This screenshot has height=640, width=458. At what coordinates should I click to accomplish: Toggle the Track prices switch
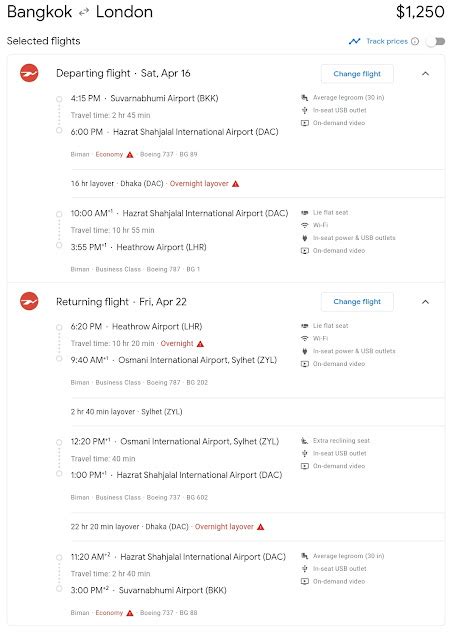pos(436,41)
